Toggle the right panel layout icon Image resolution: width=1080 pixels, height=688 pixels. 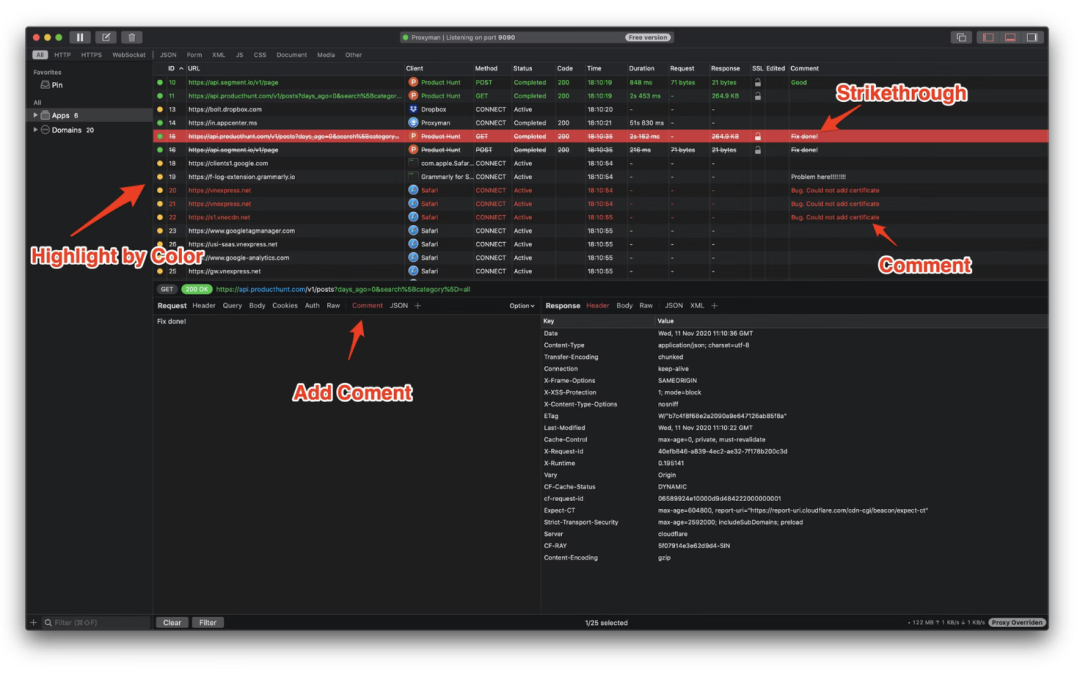(1032, 37)
